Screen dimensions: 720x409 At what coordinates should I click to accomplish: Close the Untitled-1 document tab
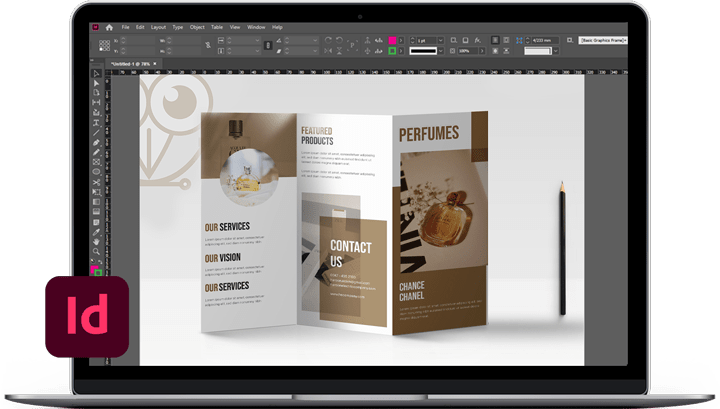(155, 64)
